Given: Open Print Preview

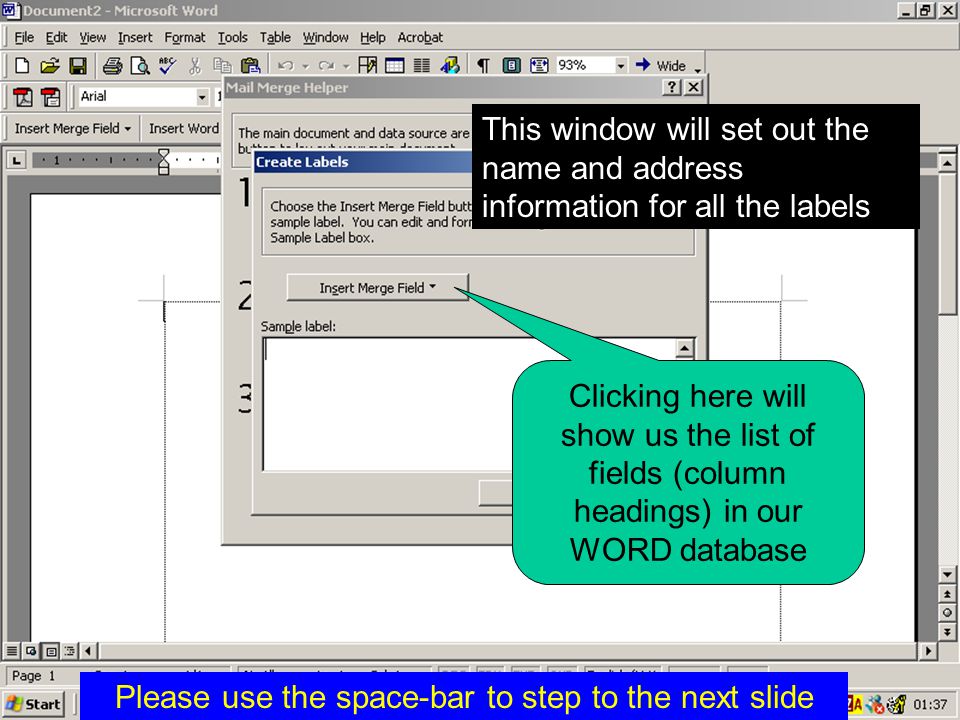Looking at the screenshot, I should click(140, 66).
